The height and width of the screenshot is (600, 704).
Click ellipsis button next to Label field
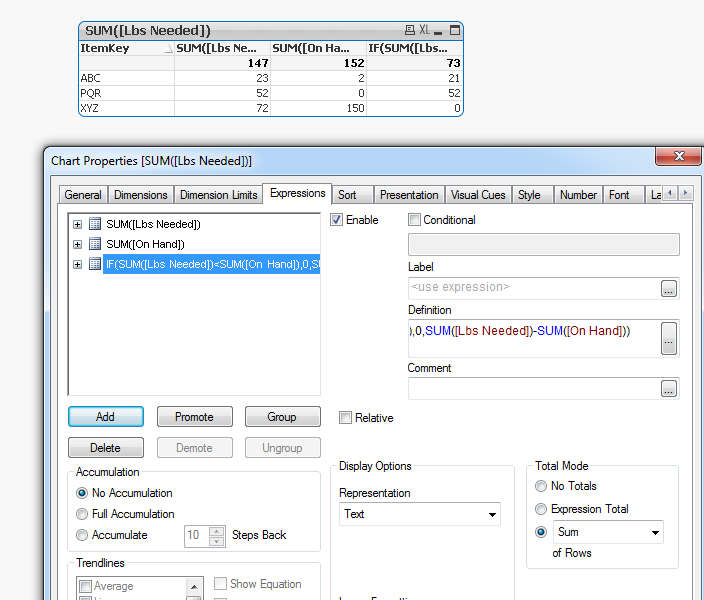click(669, 288)
